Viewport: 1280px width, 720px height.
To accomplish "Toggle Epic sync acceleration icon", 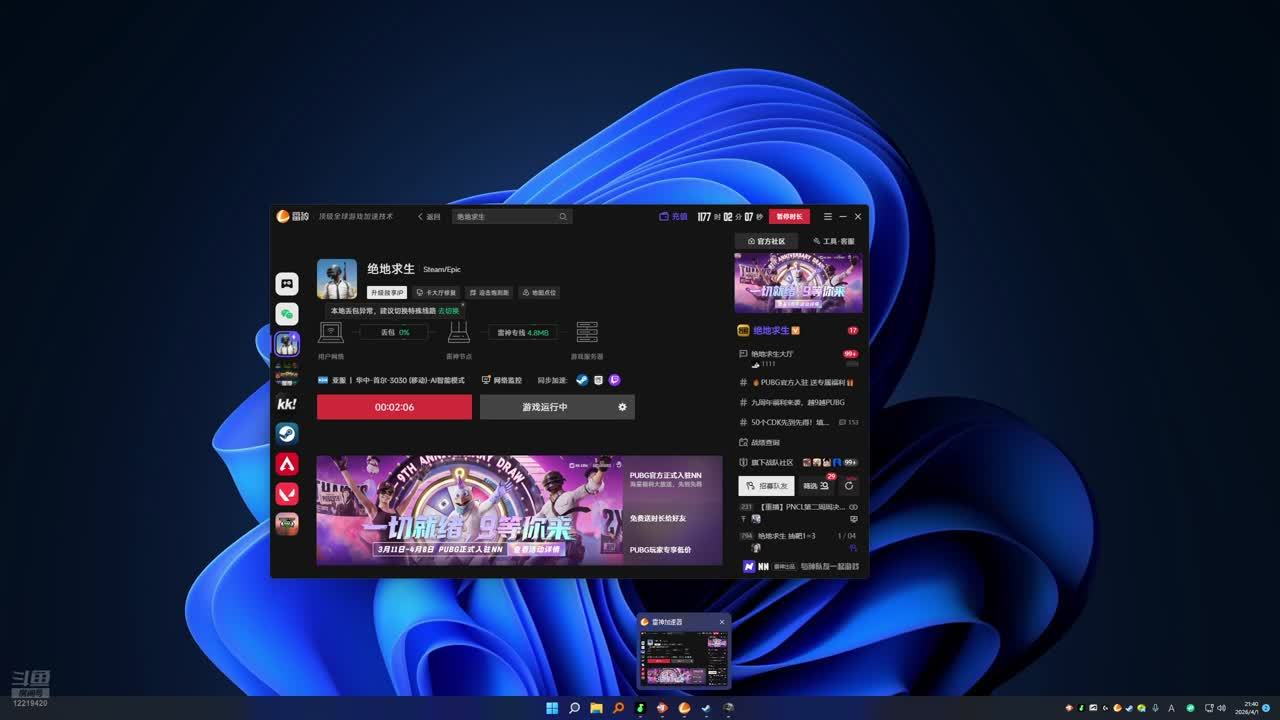I will pyautogui.click(x=598, y=380).
